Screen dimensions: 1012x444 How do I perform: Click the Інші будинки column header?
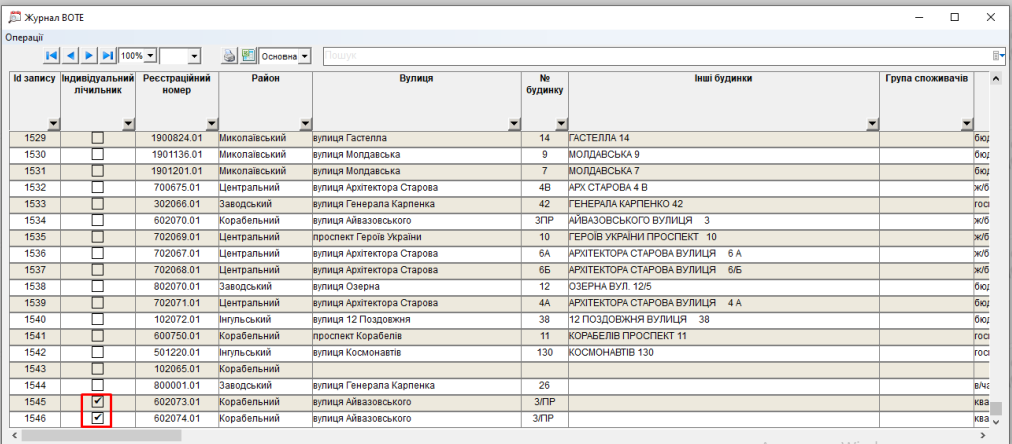click(724, 78)
